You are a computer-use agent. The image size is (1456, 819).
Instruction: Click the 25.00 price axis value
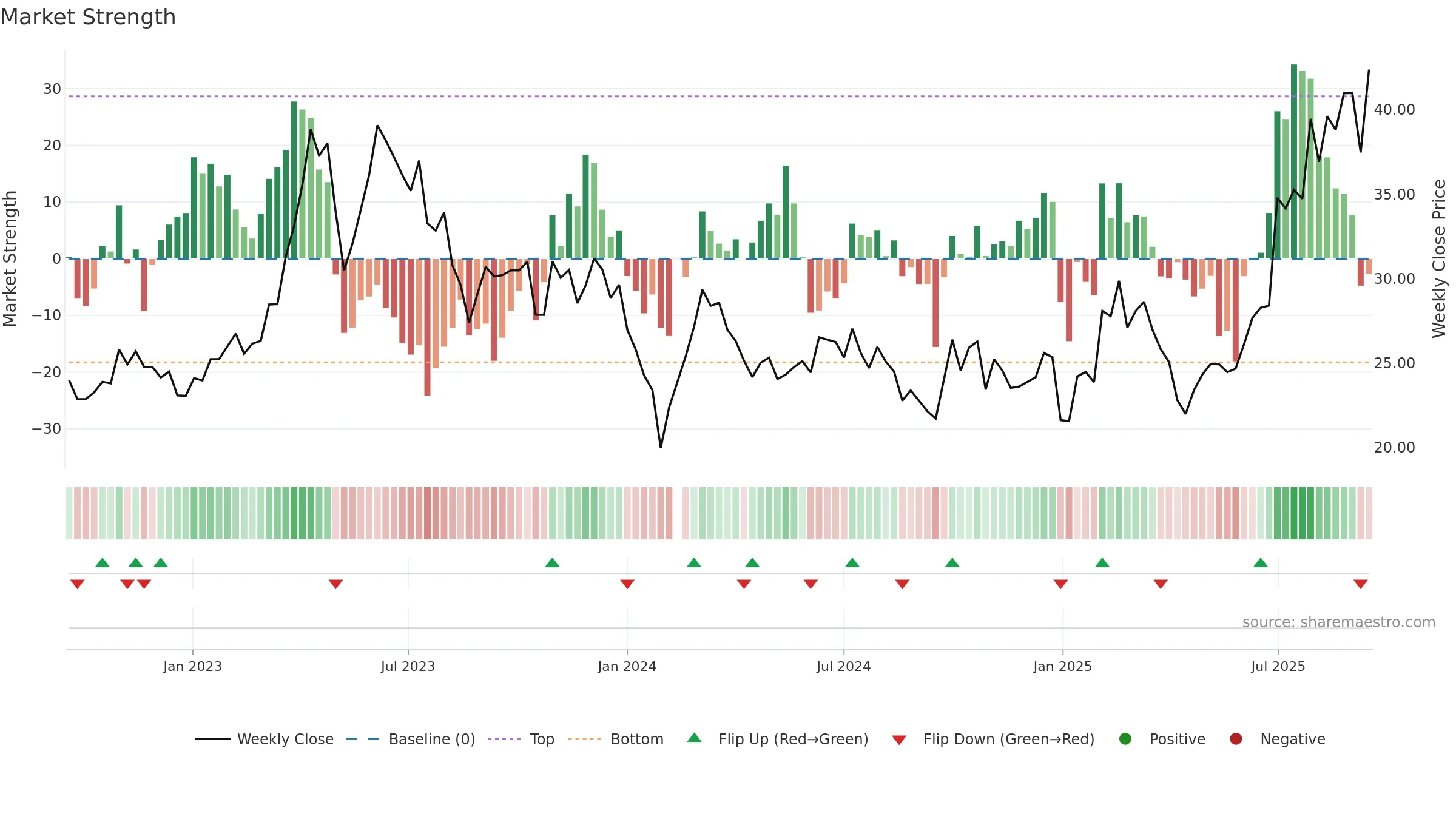click(1394, 363)
